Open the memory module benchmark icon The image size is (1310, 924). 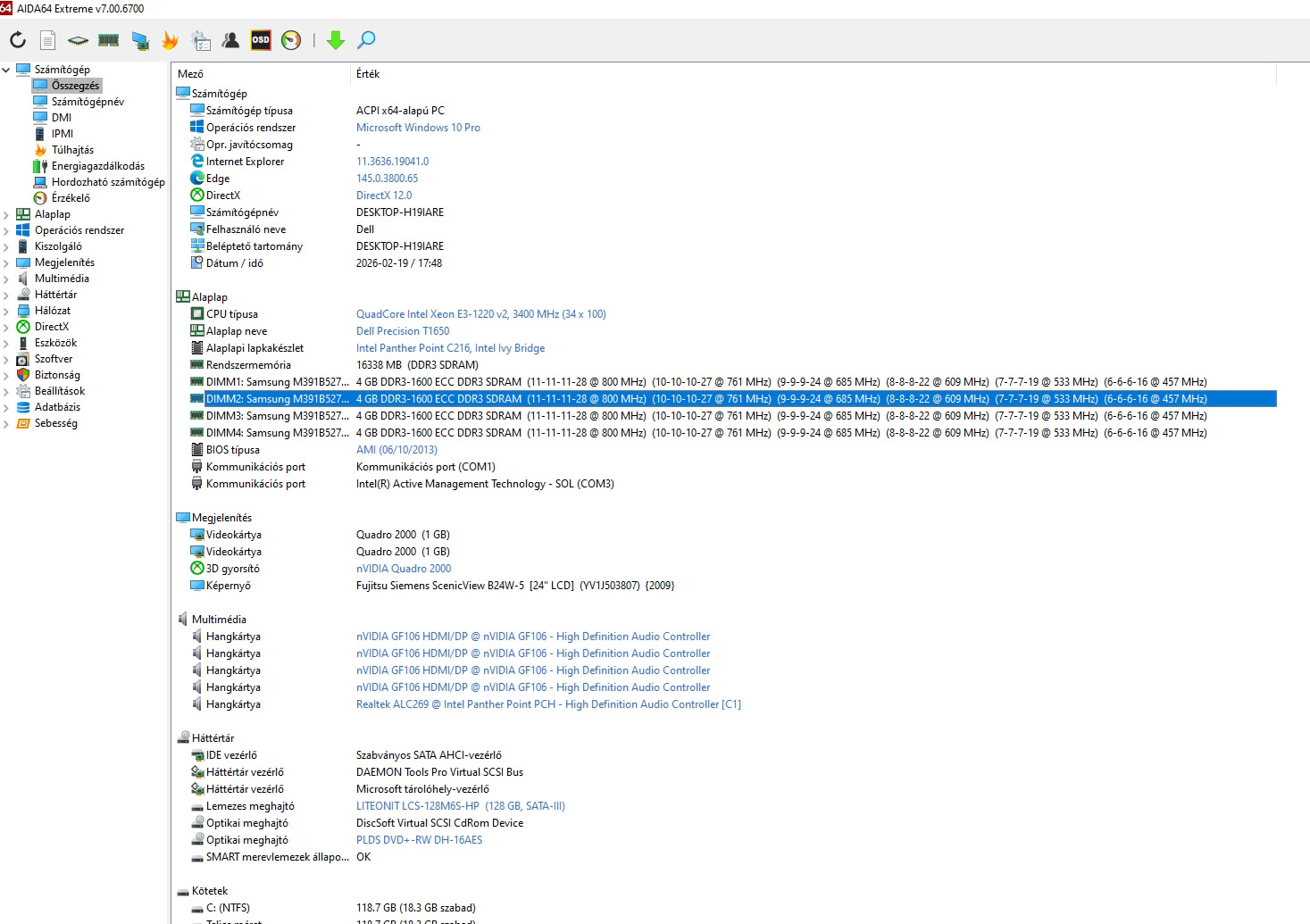109,40
